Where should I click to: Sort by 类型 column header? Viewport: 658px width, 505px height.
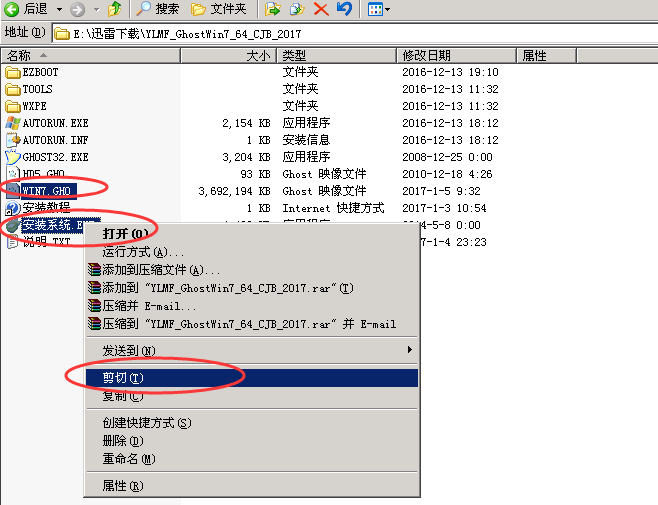click(x=337, y=55)
